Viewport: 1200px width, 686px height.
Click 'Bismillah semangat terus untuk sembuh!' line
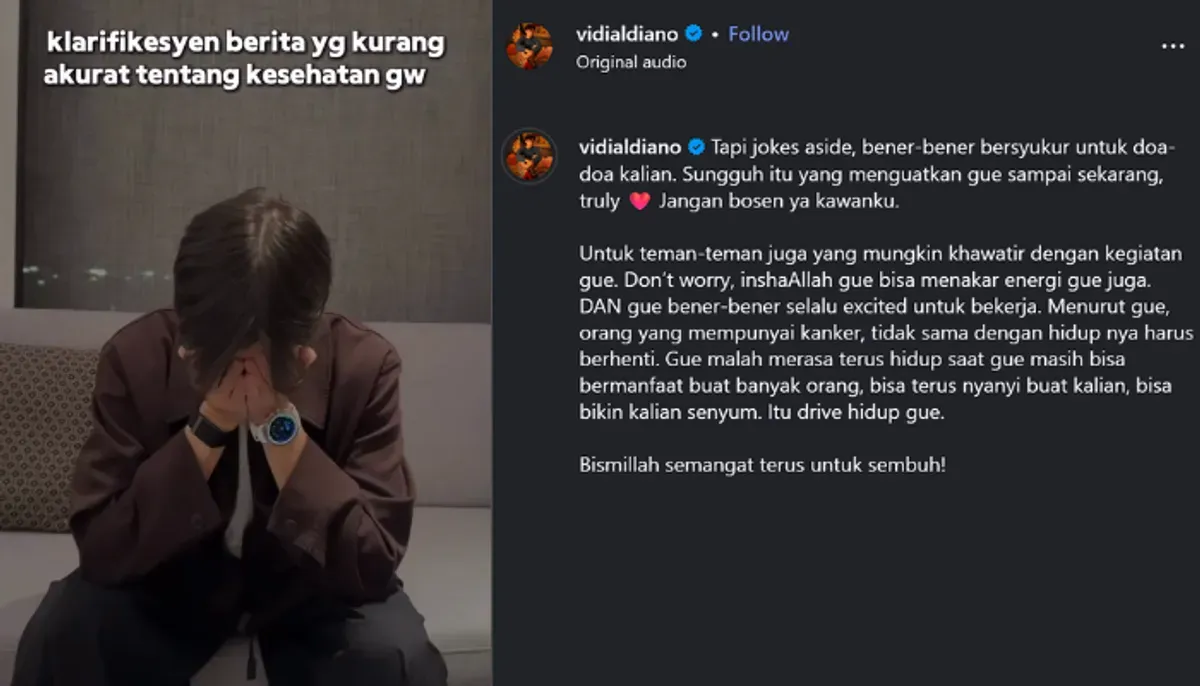[x=762, y=465]
